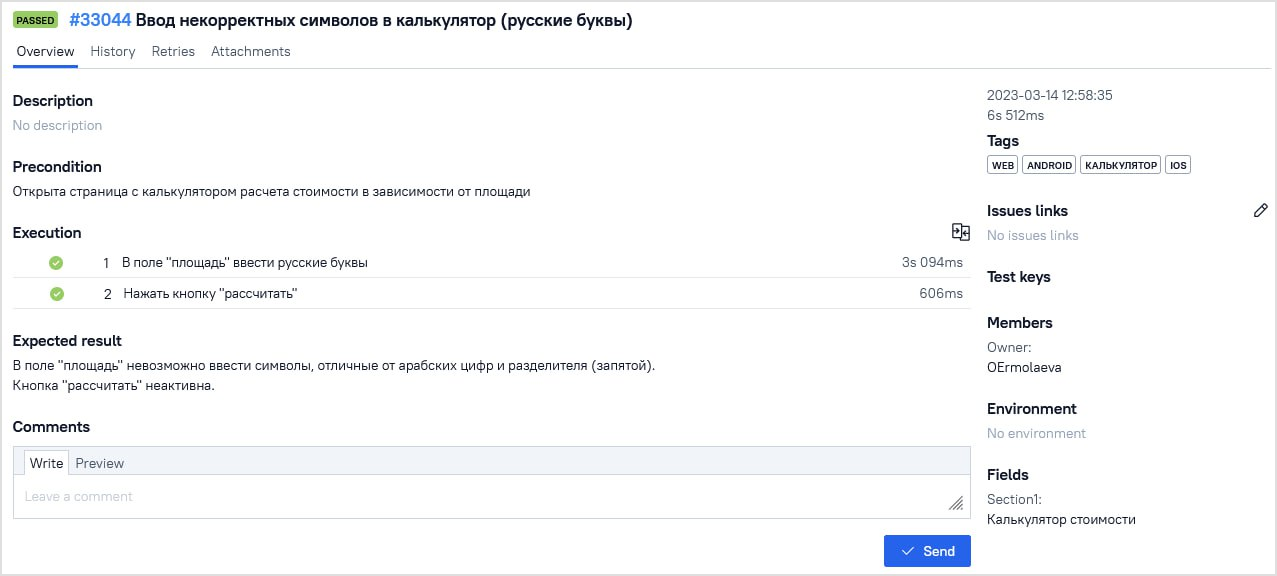Click the comment box resize handle
This screenshot has width=1277, height=576.
(x=956, y=503)
